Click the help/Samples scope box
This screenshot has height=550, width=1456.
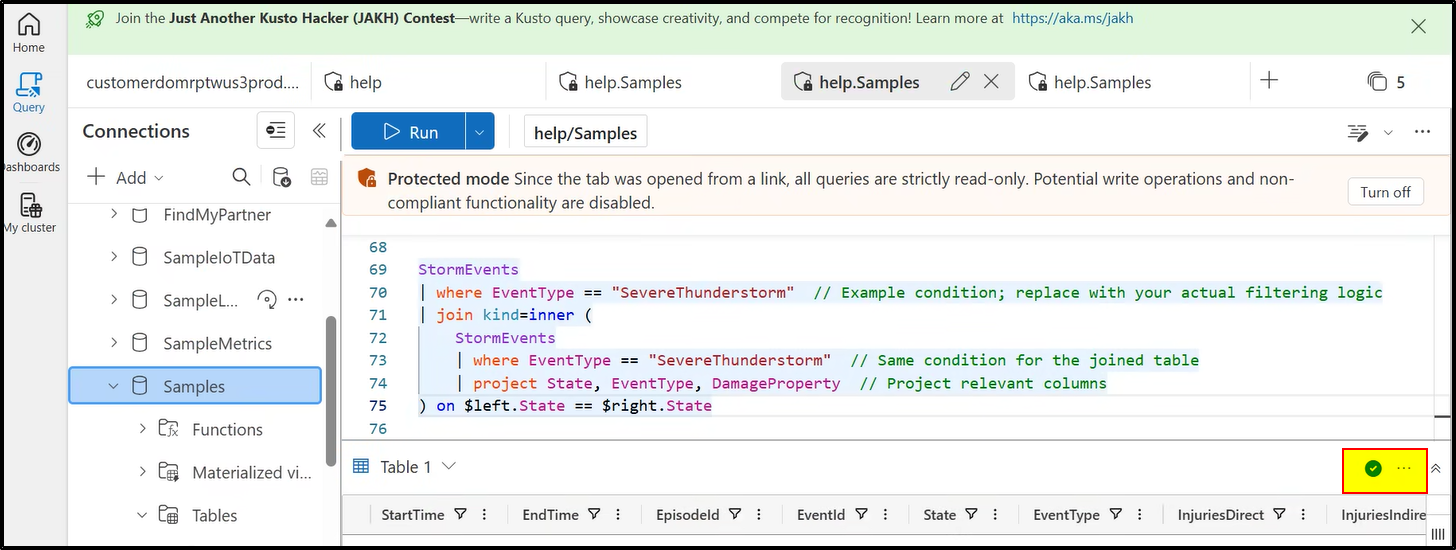[x=586, y=132]
